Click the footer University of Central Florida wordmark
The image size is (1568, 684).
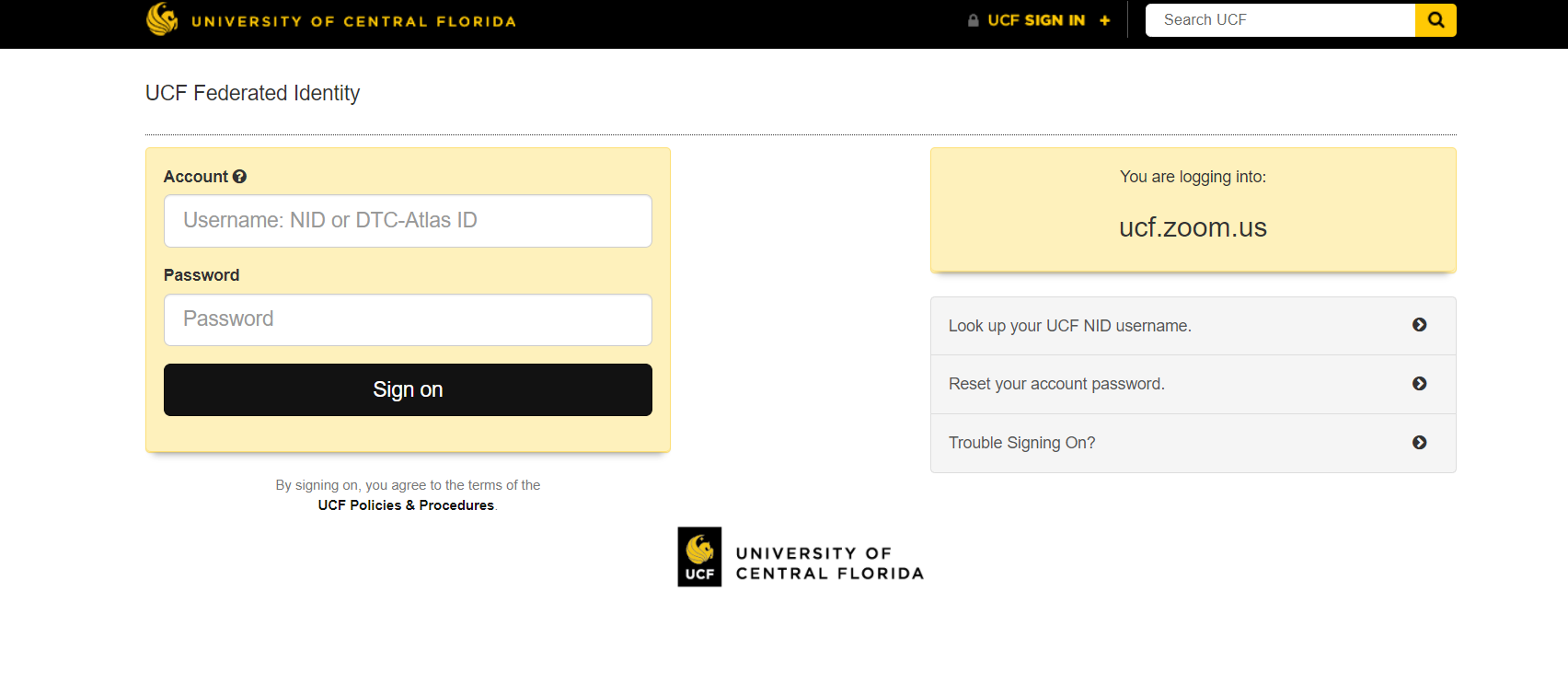829,563
